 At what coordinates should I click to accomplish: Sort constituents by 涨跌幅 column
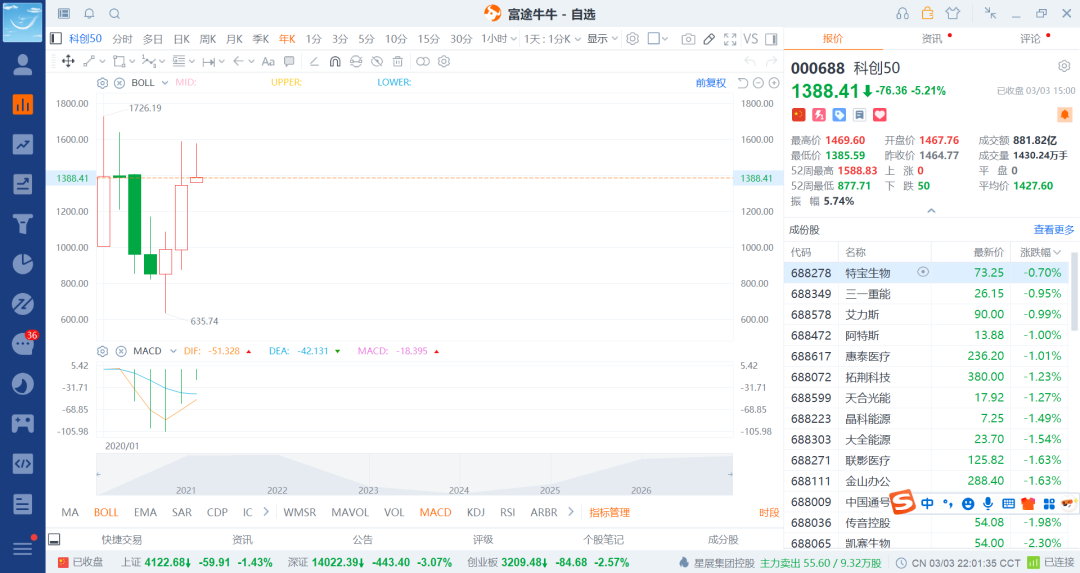[x=1040, y=252]
